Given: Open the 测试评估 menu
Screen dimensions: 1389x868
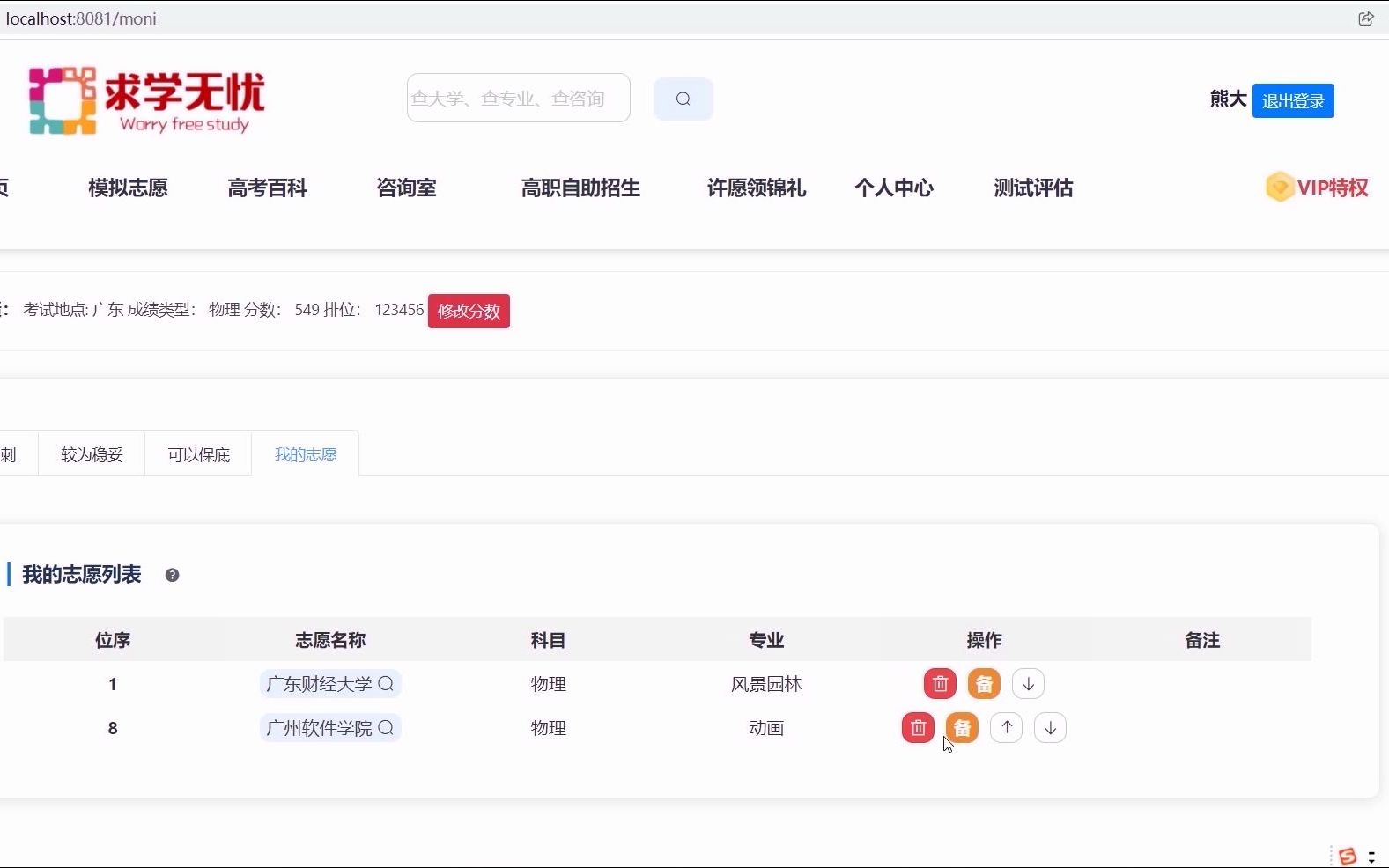Looking at the screenshot, I should pyautogui.click(x=1033, y=188).
